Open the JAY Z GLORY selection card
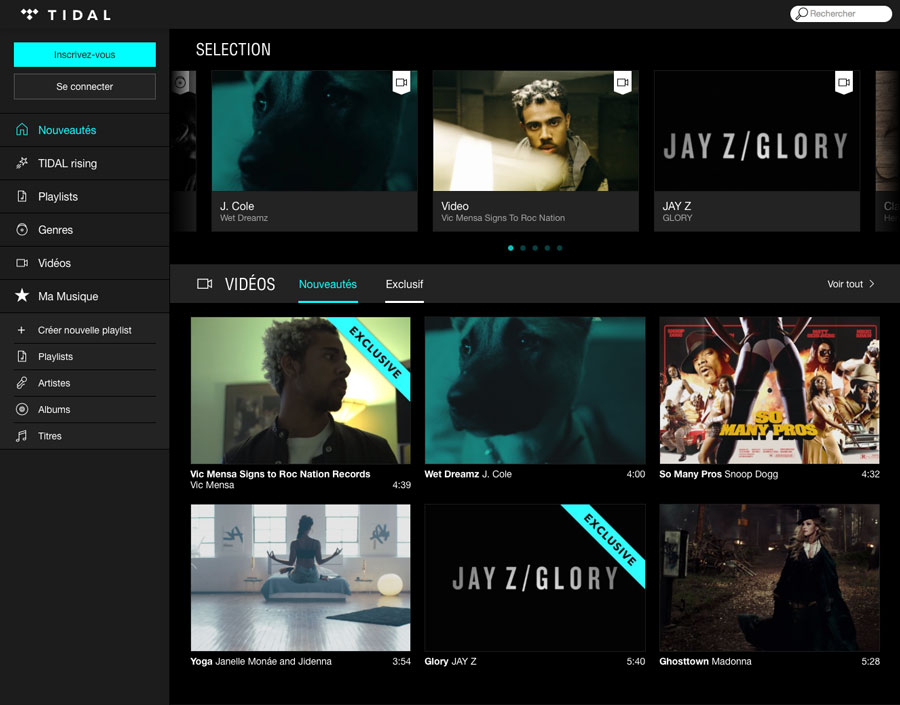900x705 pixels. 757,151
